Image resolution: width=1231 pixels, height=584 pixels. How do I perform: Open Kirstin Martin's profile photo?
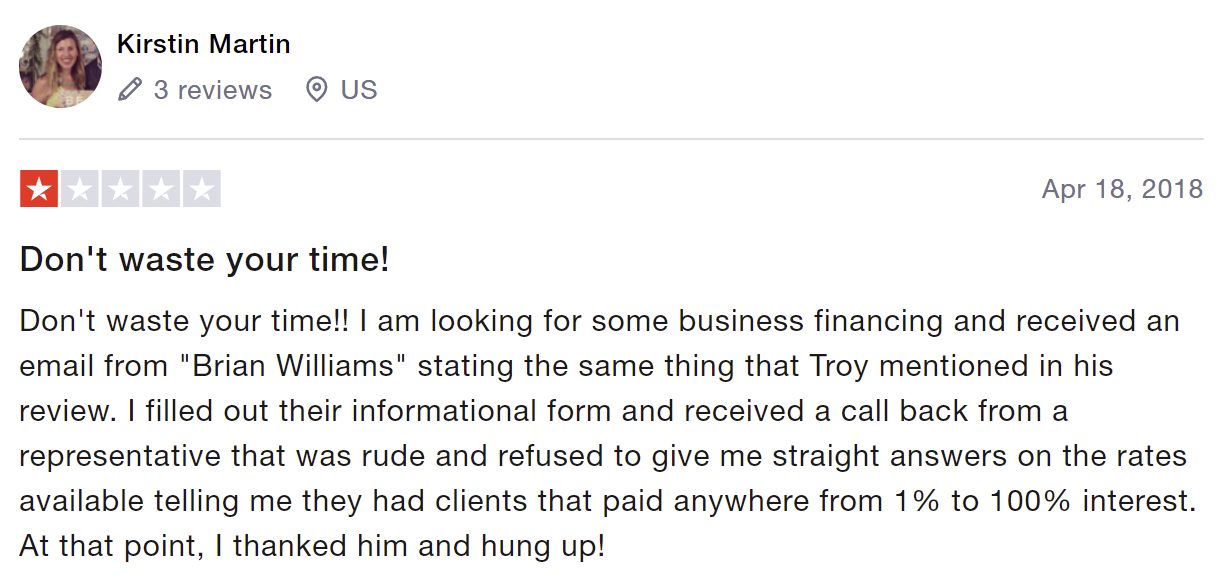(60, 66)
